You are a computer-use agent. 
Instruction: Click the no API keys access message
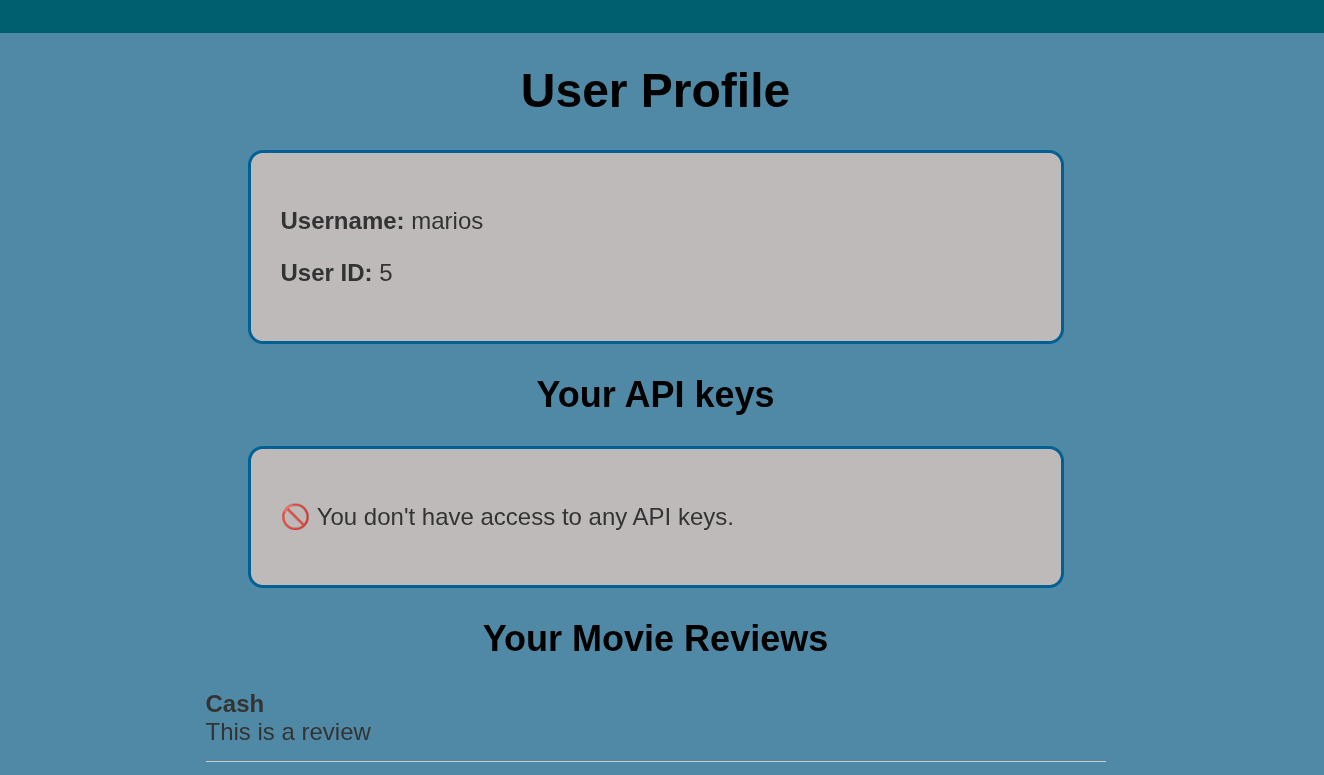[525, 517]
